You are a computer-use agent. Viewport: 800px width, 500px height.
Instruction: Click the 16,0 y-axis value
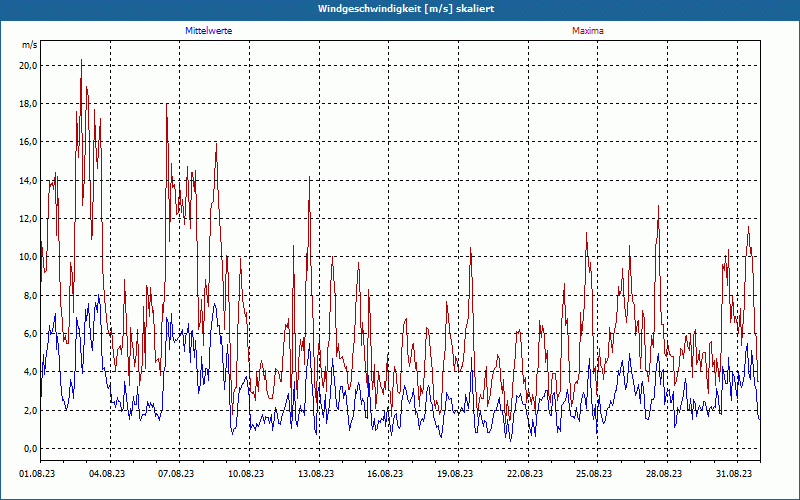point(28,142)
